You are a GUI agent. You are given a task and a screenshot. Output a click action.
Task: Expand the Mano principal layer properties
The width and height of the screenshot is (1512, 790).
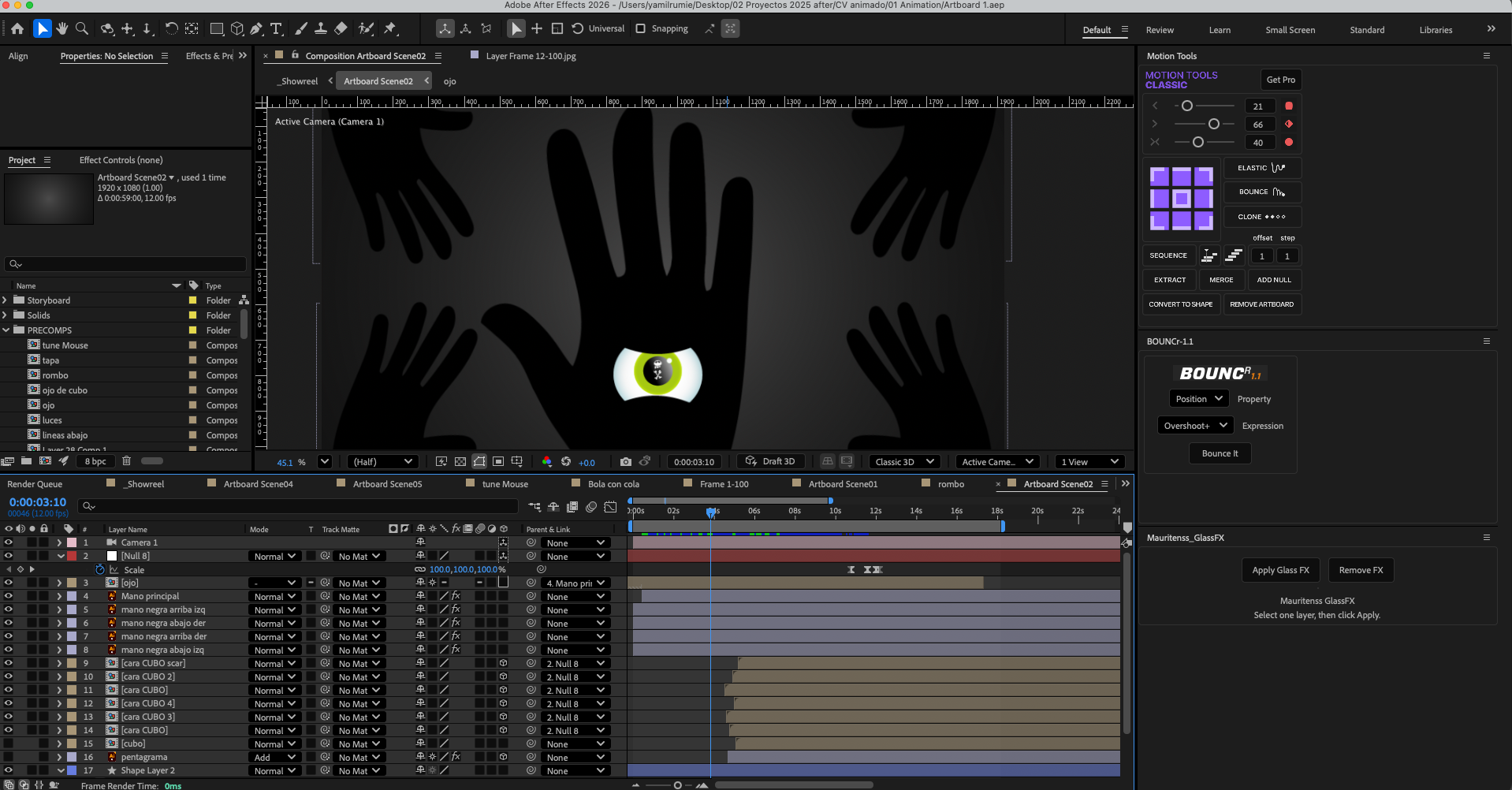click(x=59, y=596)
